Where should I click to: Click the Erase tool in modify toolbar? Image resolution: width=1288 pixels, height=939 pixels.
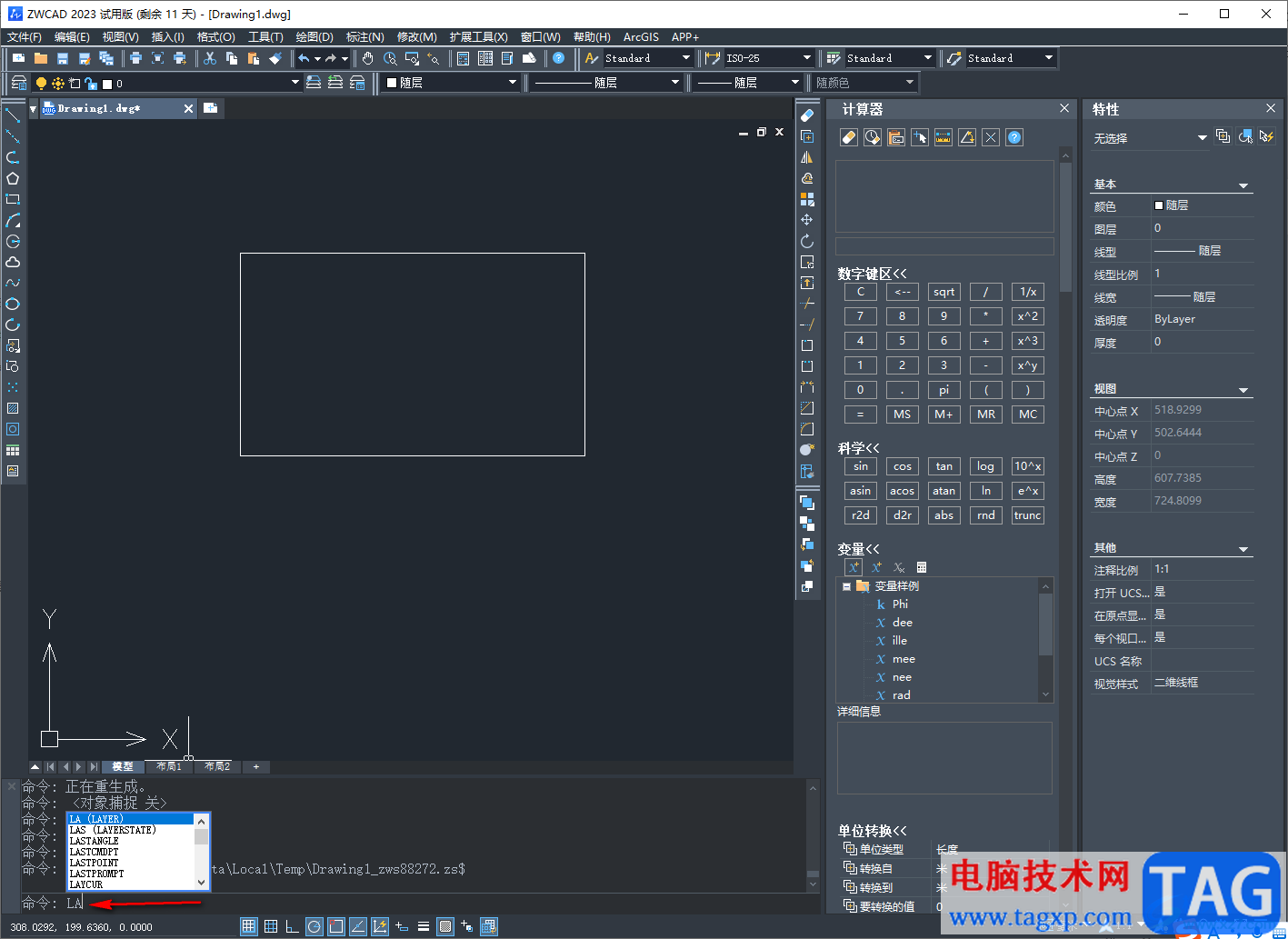point(807,115)
